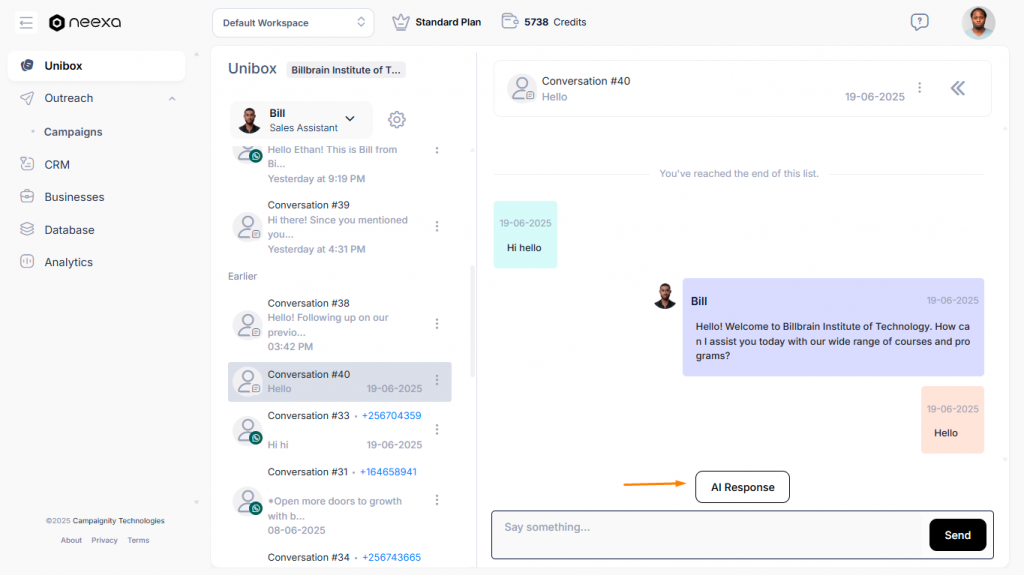Open three-dot menu in Conversation #40 header

pyautogui.click(x=920, y=88)
